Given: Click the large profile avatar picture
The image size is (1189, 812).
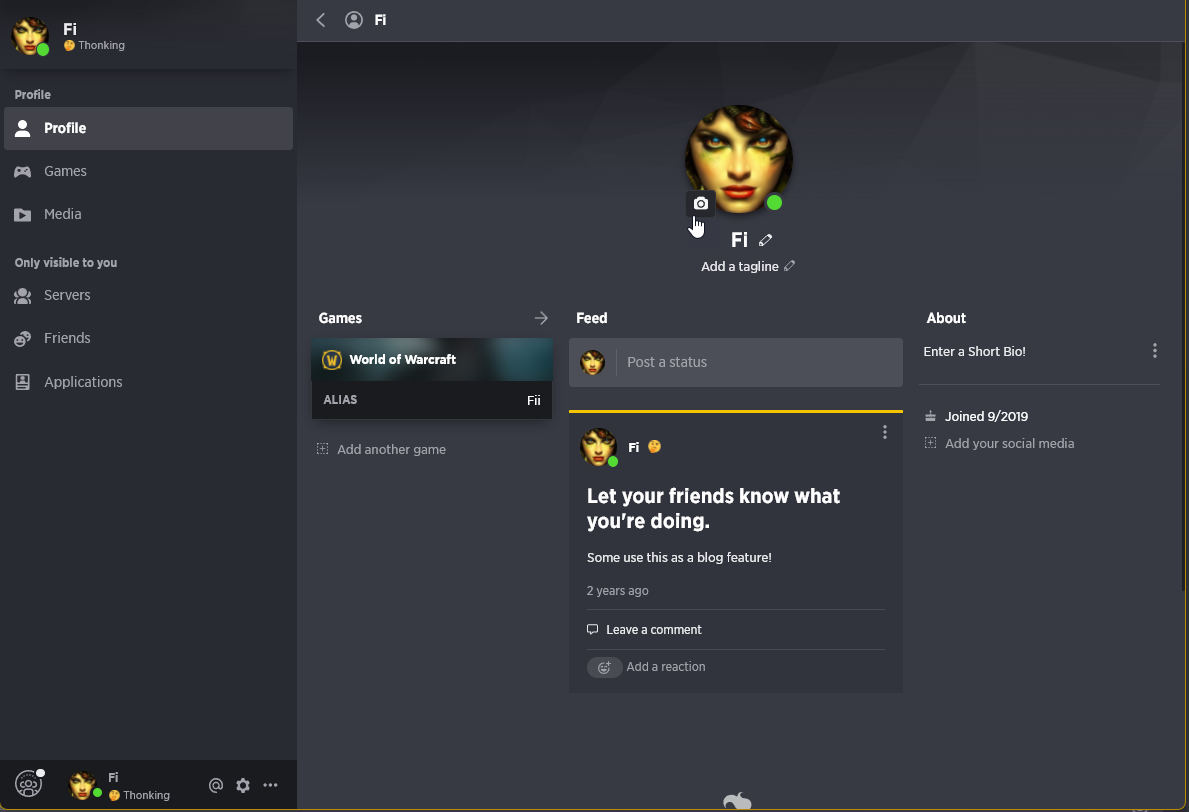Looking at the screenshot, I should (739, 159).
